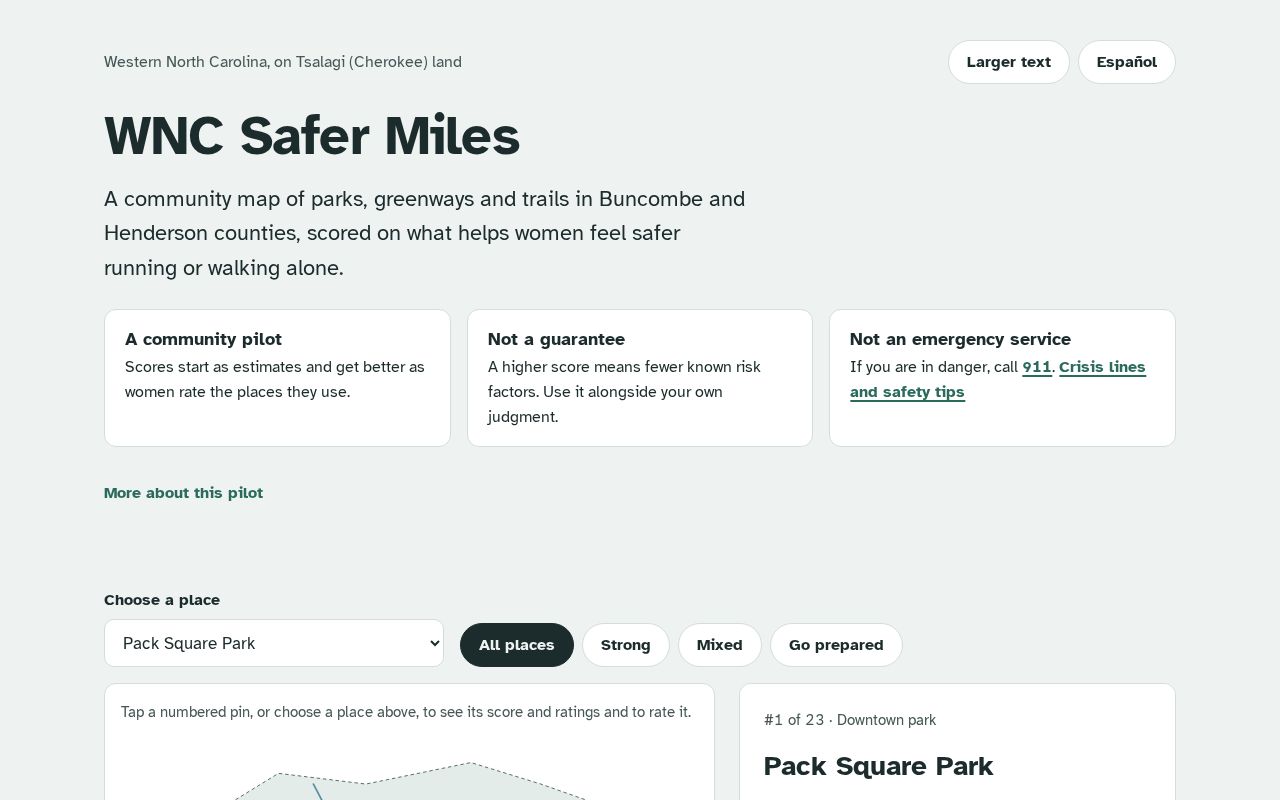Click the 'Not an emergency service' title
This screenshot has height=800, width=1280.
(960, 339)
